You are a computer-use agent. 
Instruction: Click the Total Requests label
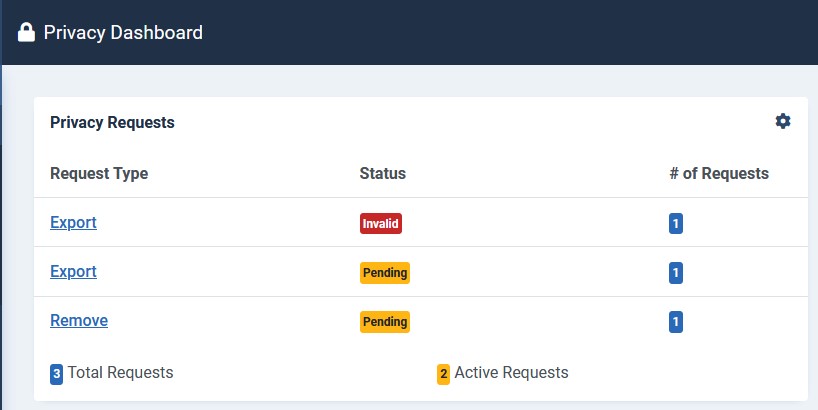click(120, 373)
